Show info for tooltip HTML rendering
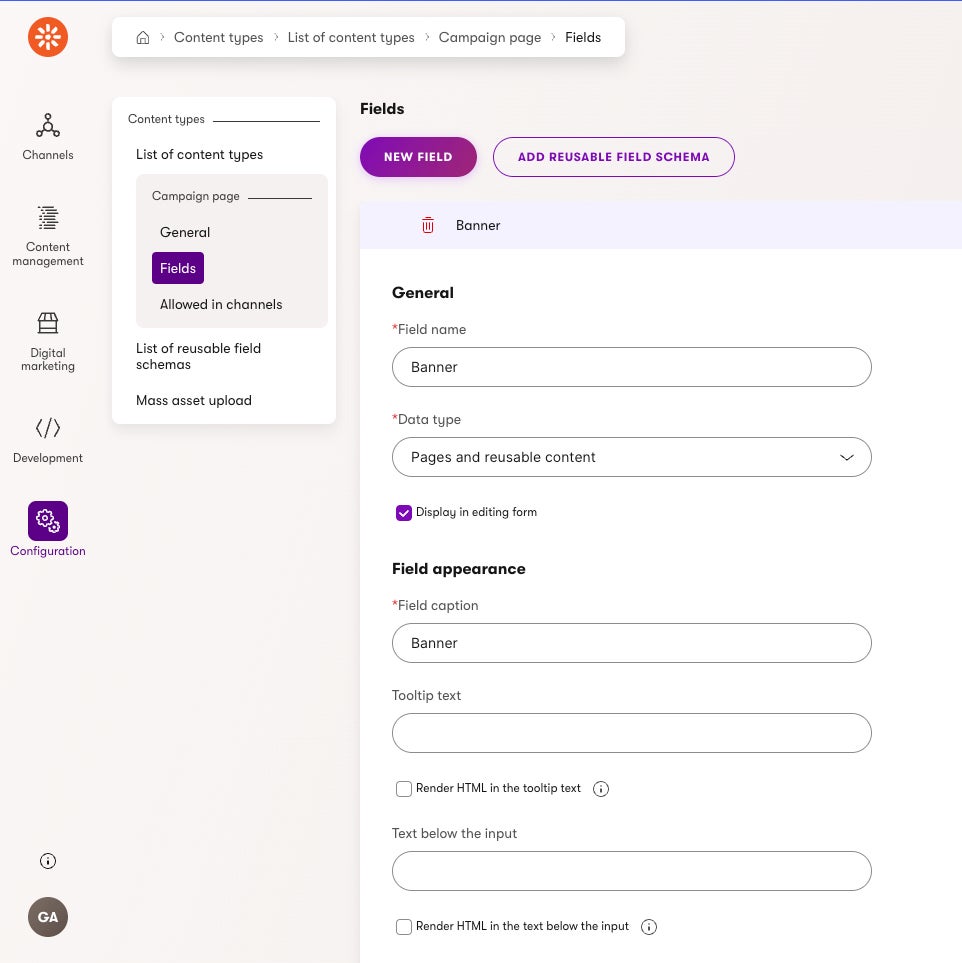Viewport: 962px width, 963px height. point(601,789)
